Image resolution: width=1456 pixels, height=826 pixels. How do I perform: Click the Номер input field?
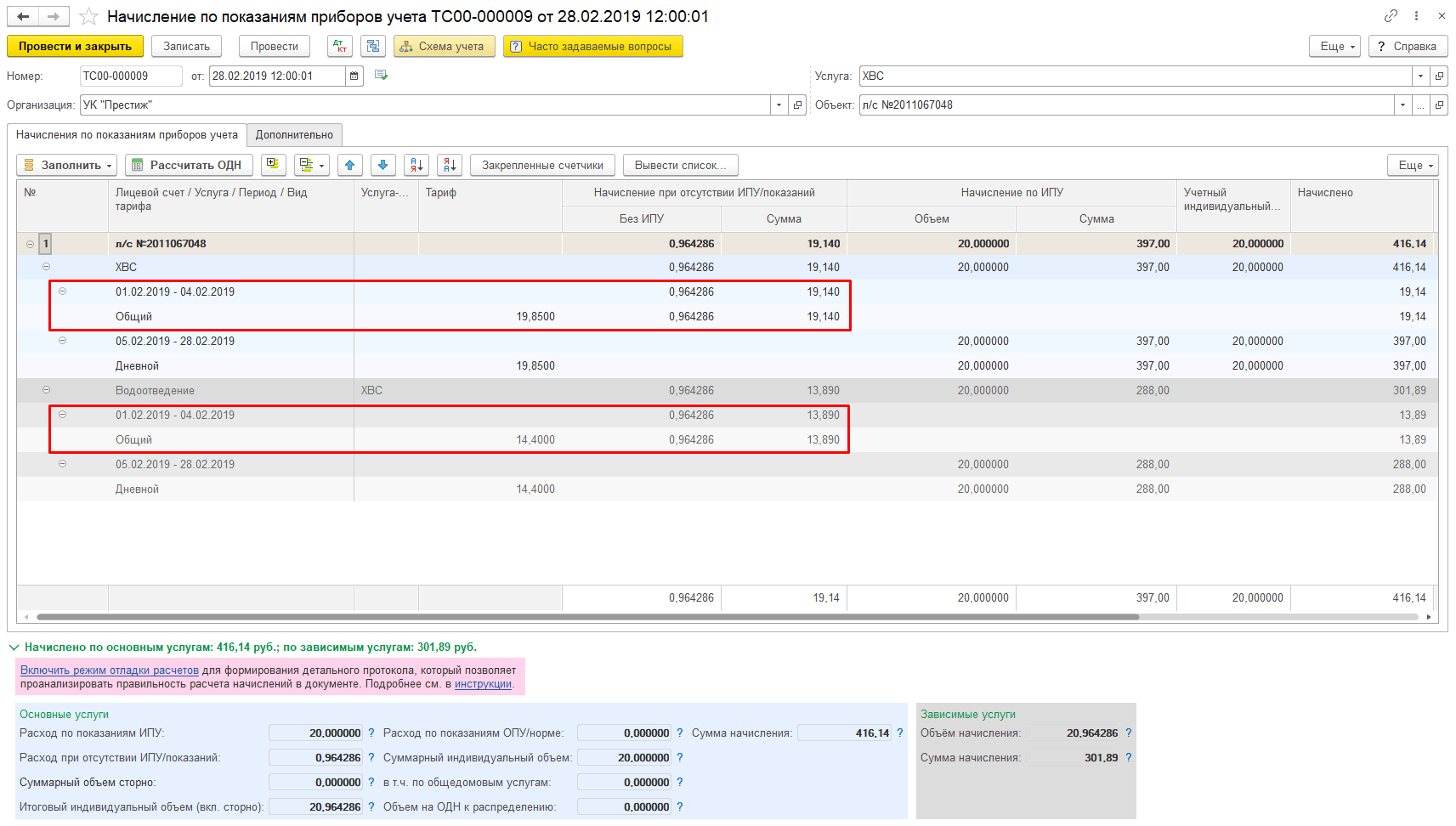point(130,76)
